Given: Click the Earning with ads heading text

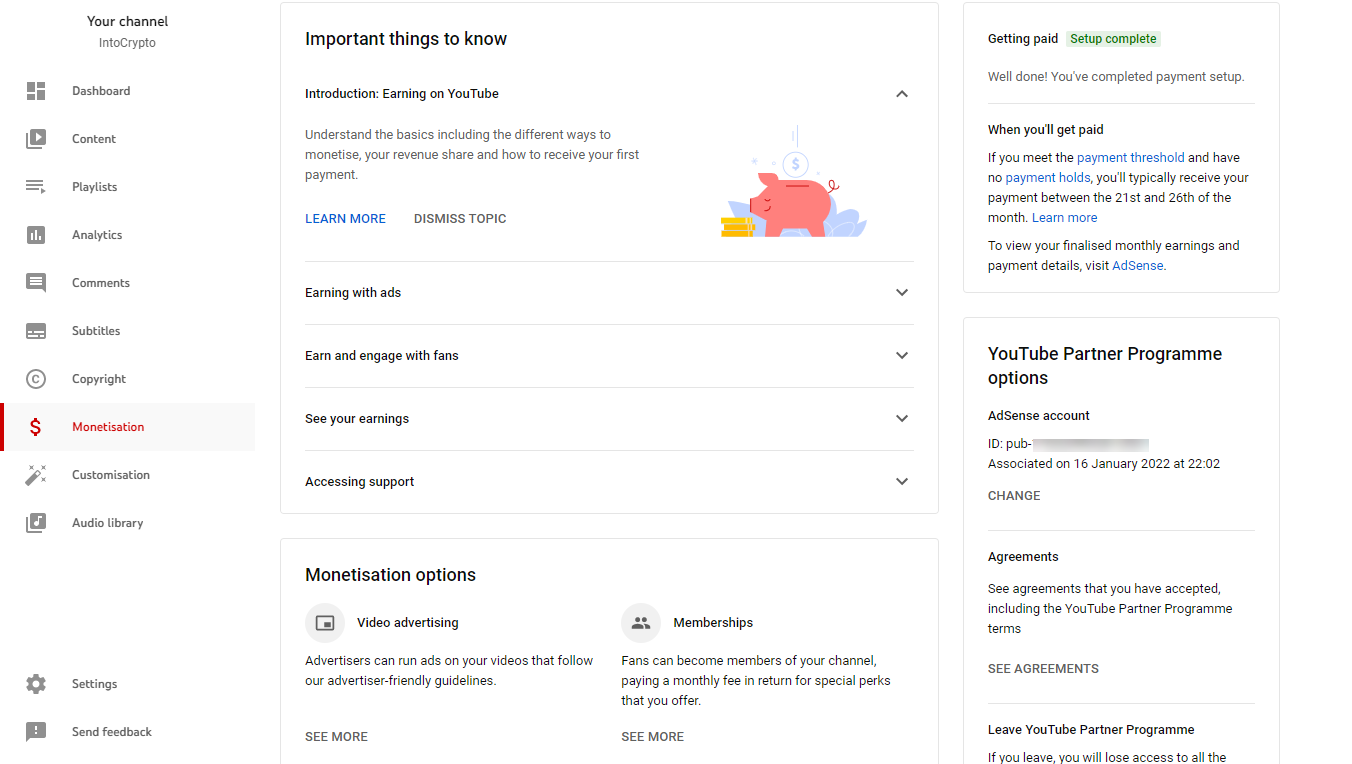Looking at the screenshot, I should point(353,293).
